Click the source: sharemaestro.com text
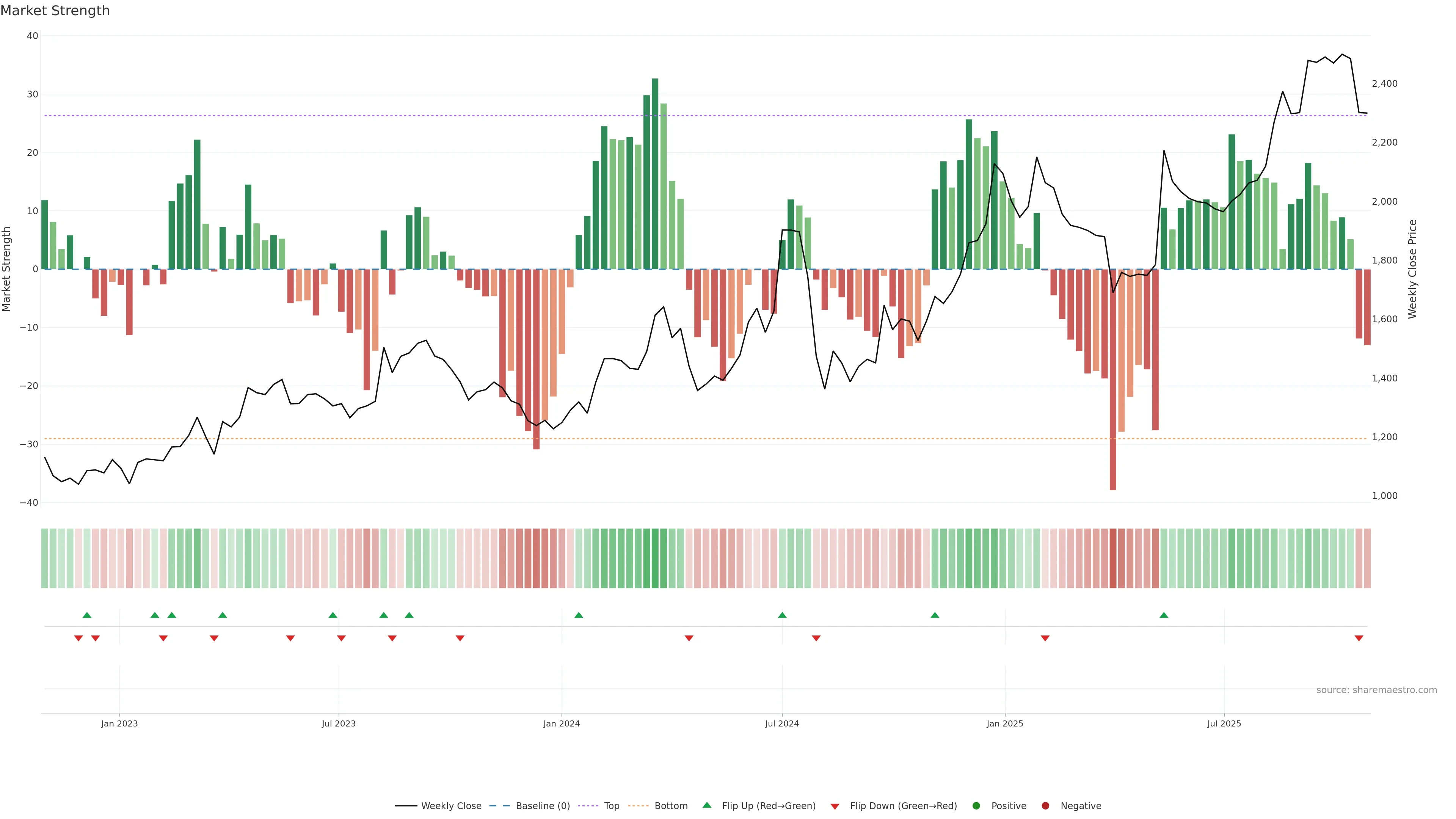The height and width of the screenshot is (819, 1456). pos(1376,690)
